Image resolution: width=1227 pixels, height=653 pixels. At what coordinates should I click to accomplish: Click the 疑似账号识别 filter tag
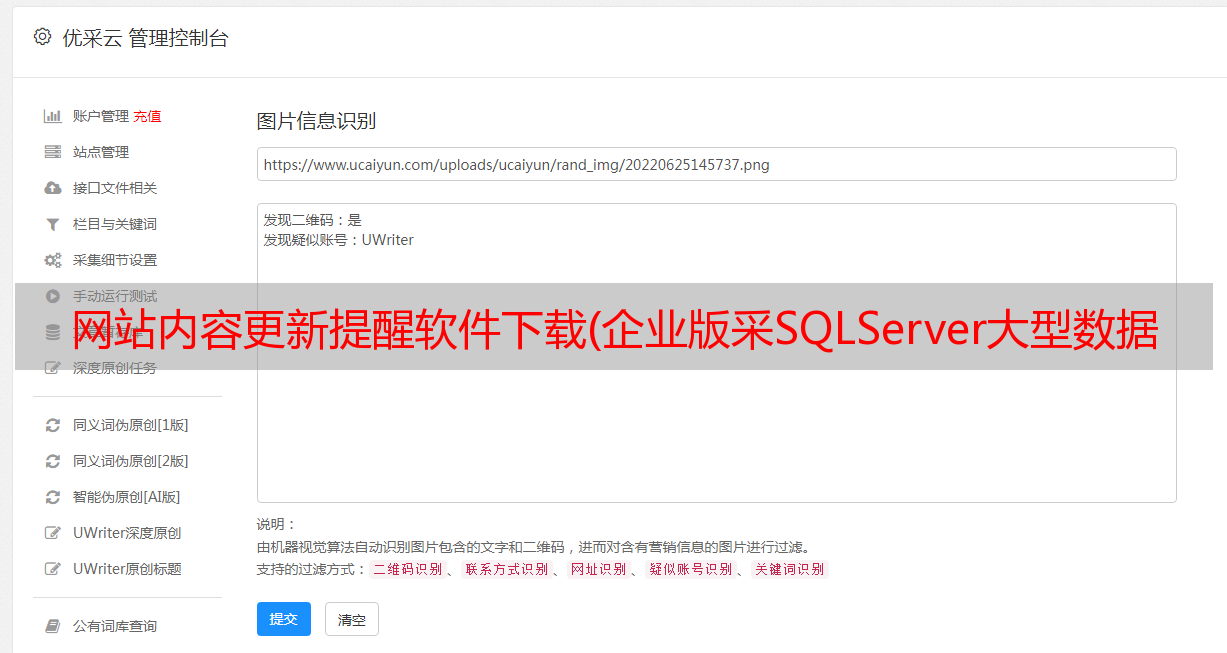690,569
